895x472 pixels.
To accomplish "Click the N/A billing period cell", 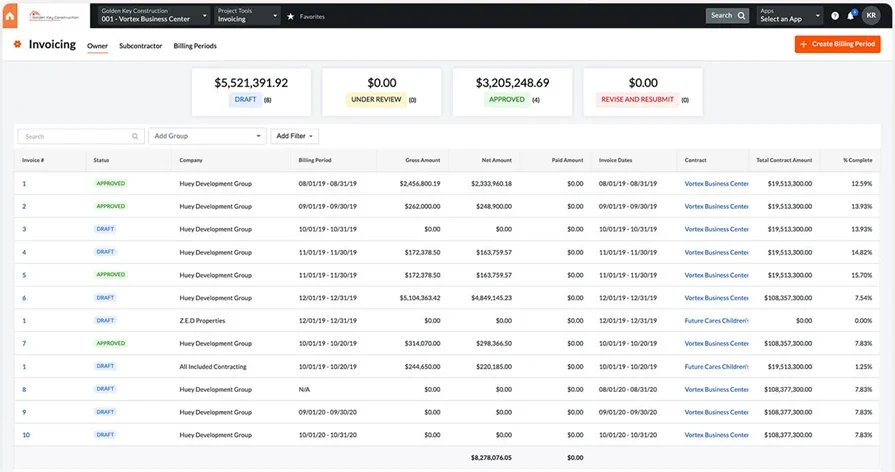I will tap(304, 389).
